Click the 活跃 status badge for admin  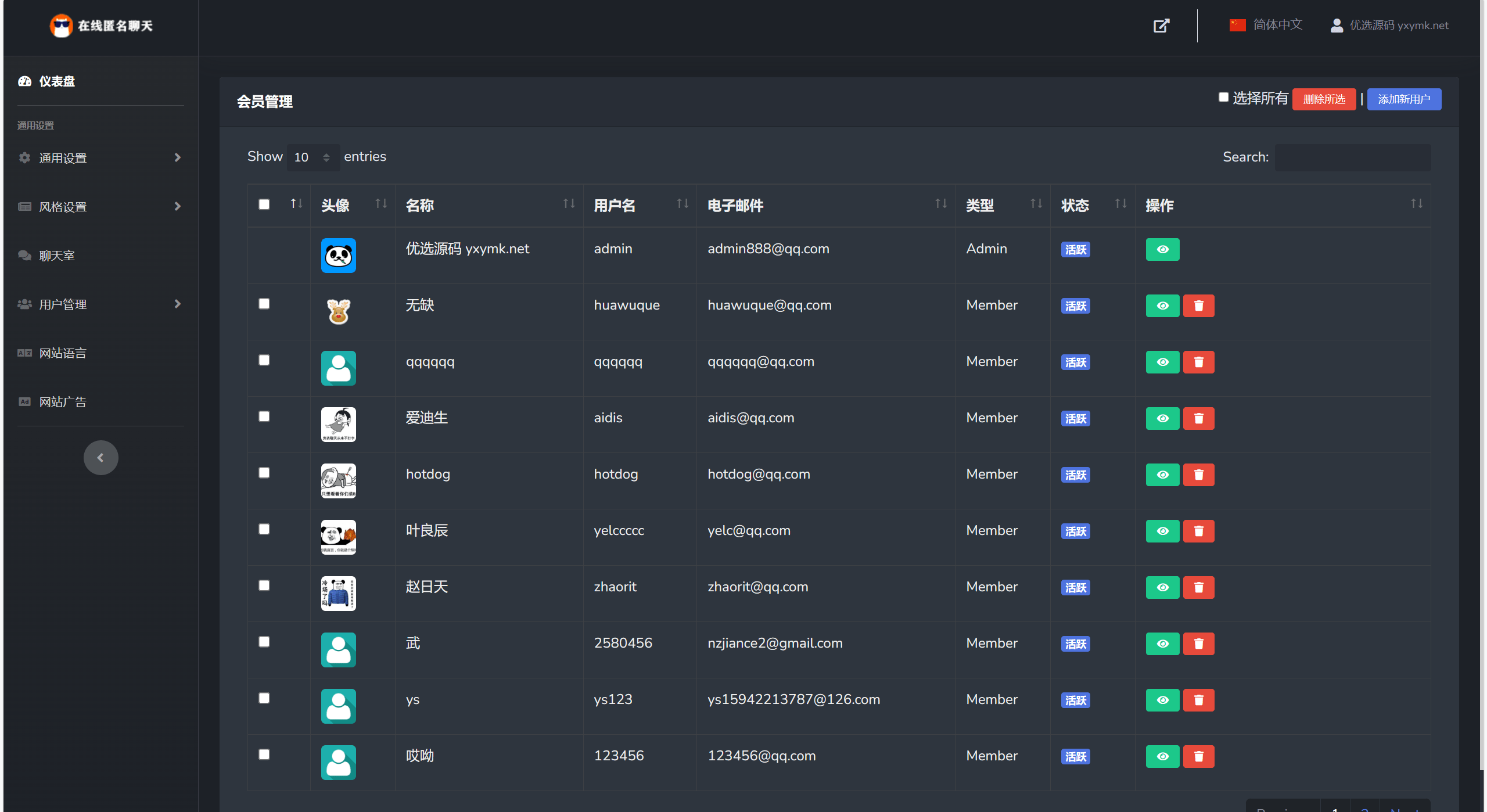[1075, 250]
